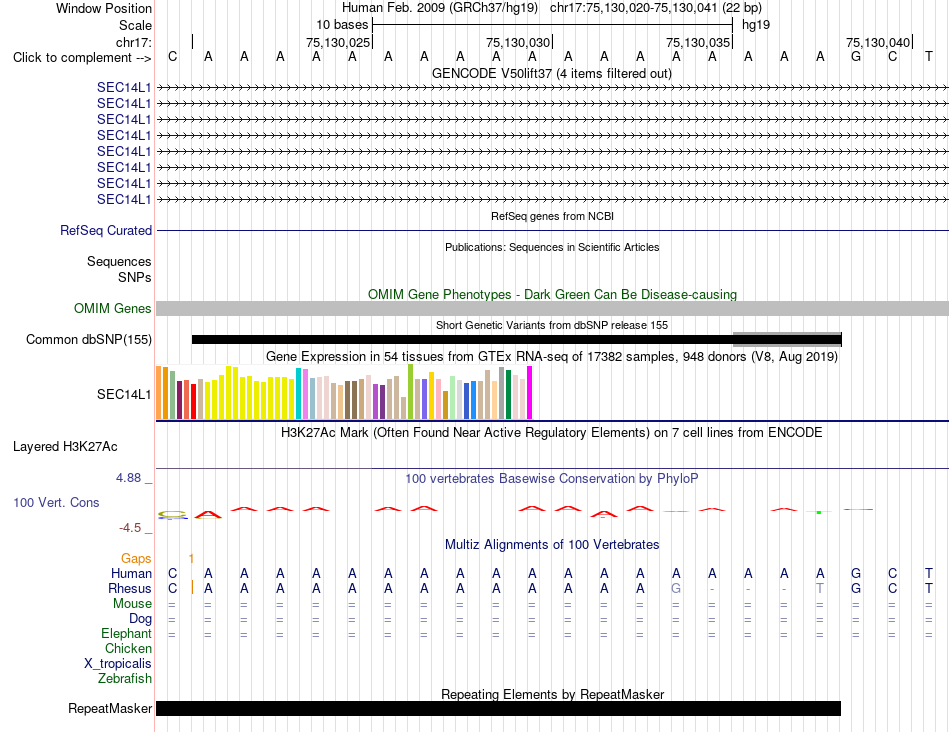
Task: Click the Window Position track label
Action: (104, 8)
